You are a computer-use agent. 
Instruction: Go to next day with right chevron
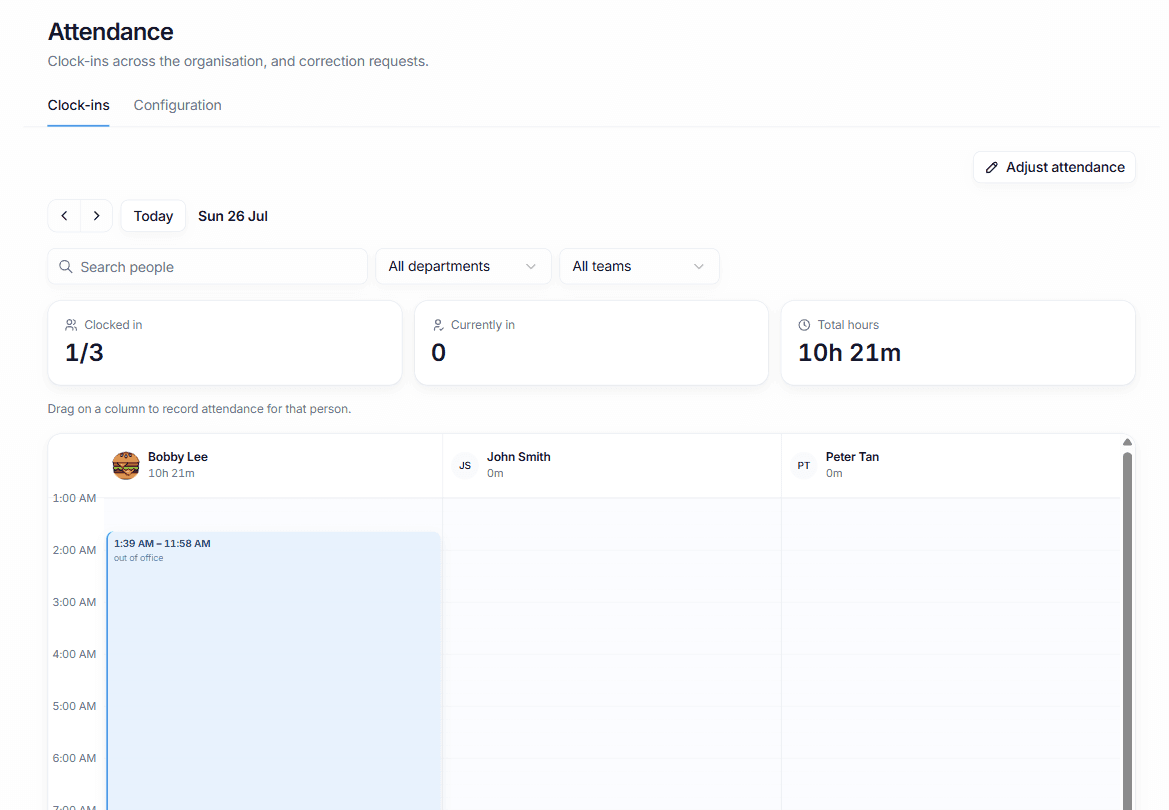[x=96, y=216]
